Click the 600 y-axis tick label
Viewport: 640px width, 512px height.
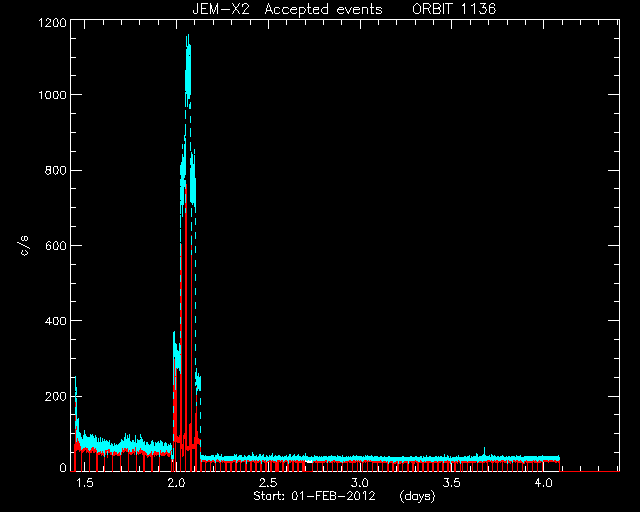click(x=55, y=245)
